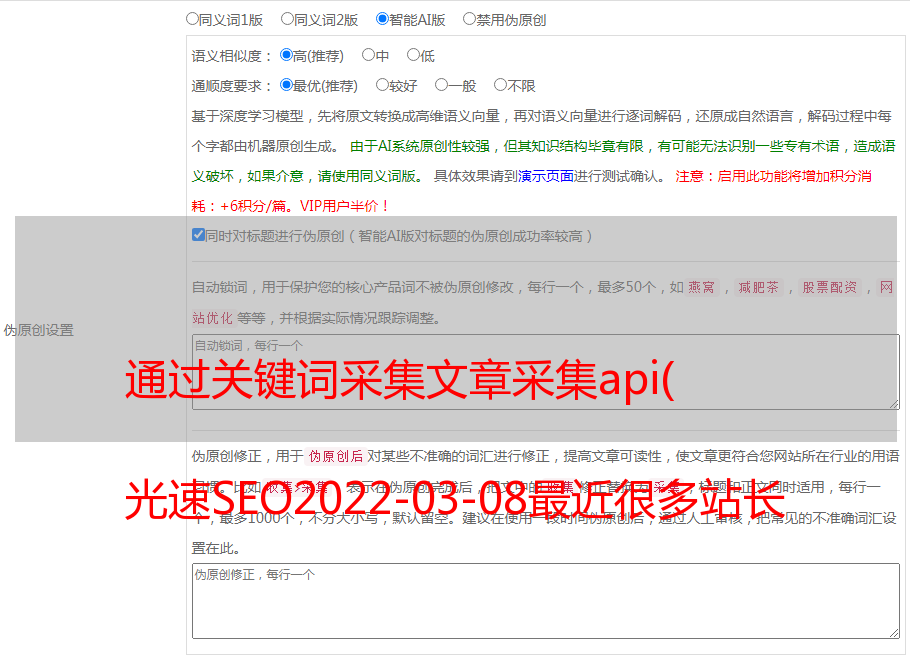
Task: Set 通顺度要求 to 最优(推荐)
Action: pyautogui.click(x=286, y=86)
